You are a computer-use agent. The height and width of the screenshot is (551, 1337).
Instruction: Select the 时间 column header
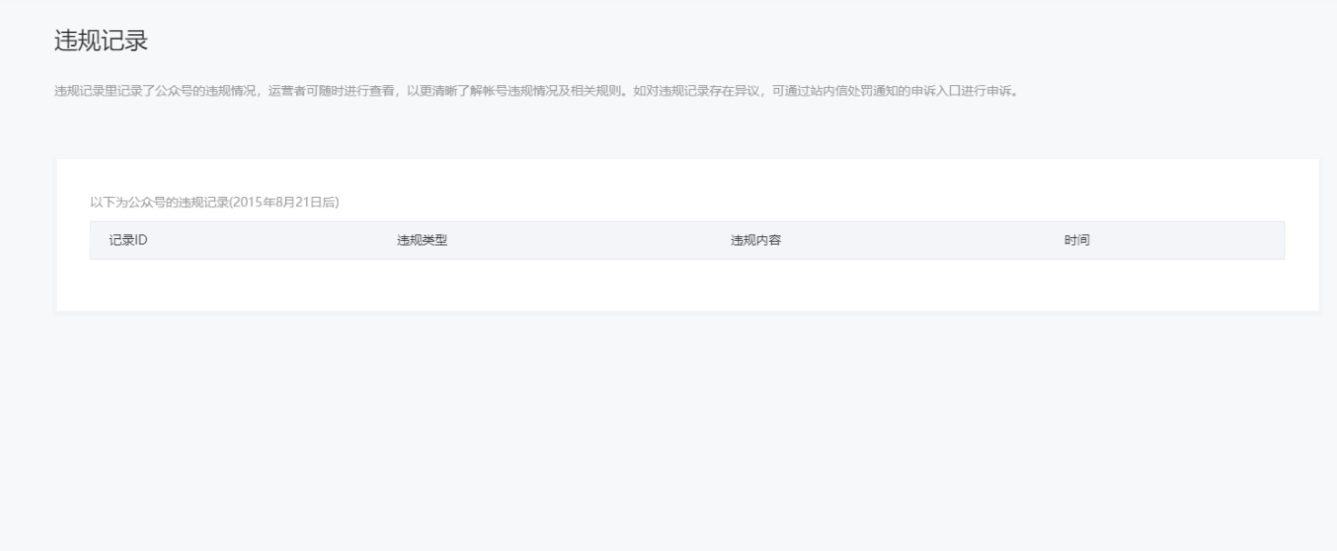[1077, 240]
